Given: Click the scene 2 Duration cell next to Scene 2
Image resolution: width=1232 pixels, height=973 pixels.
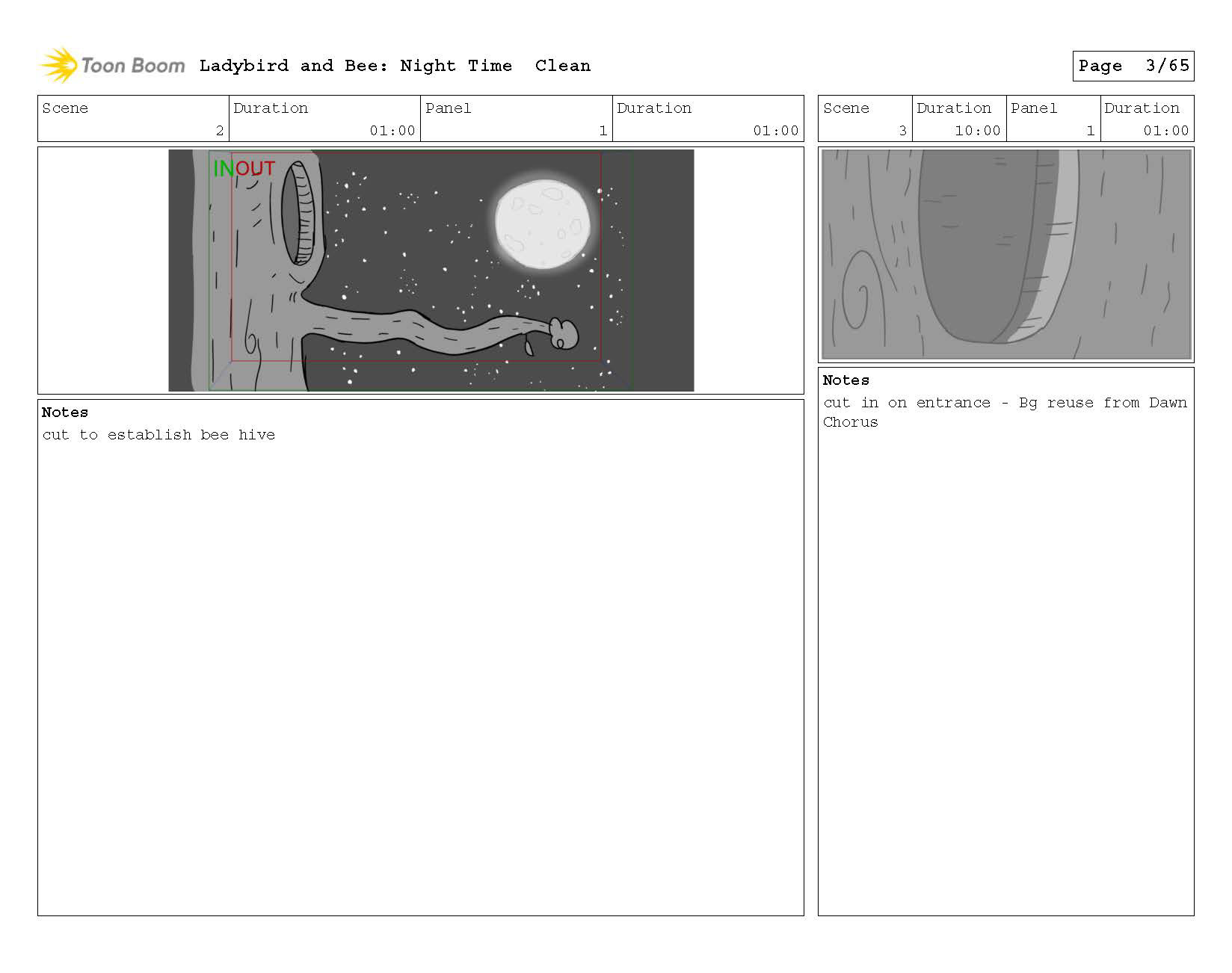Looking at the screenshot, I should 324,118.
